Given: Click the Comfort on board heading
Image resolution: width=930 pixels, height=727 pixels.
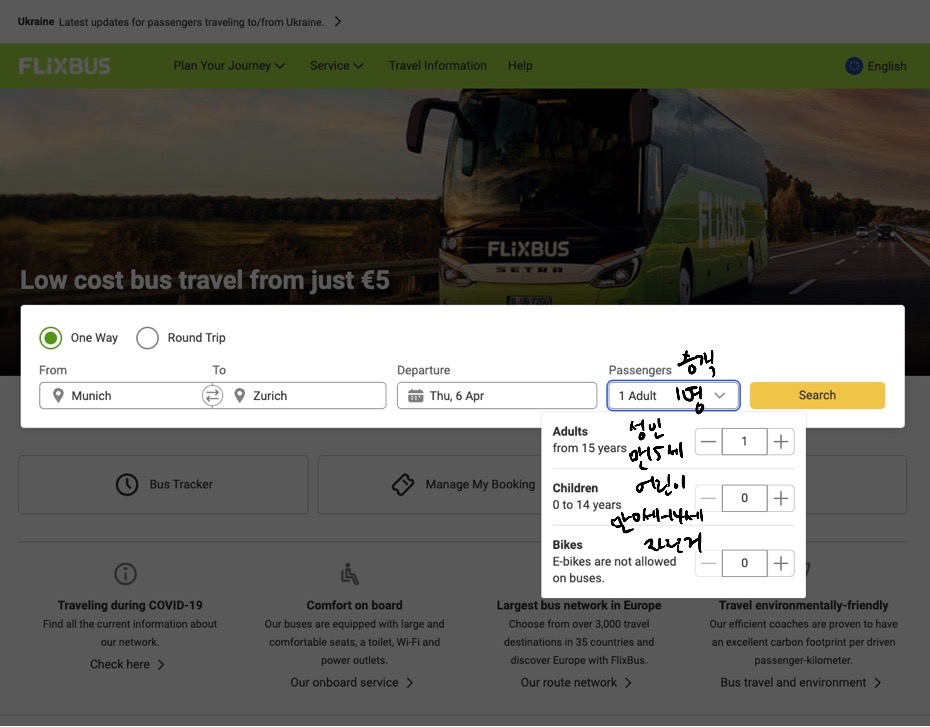Looking at the screenshot, I should tap(354, 605).
